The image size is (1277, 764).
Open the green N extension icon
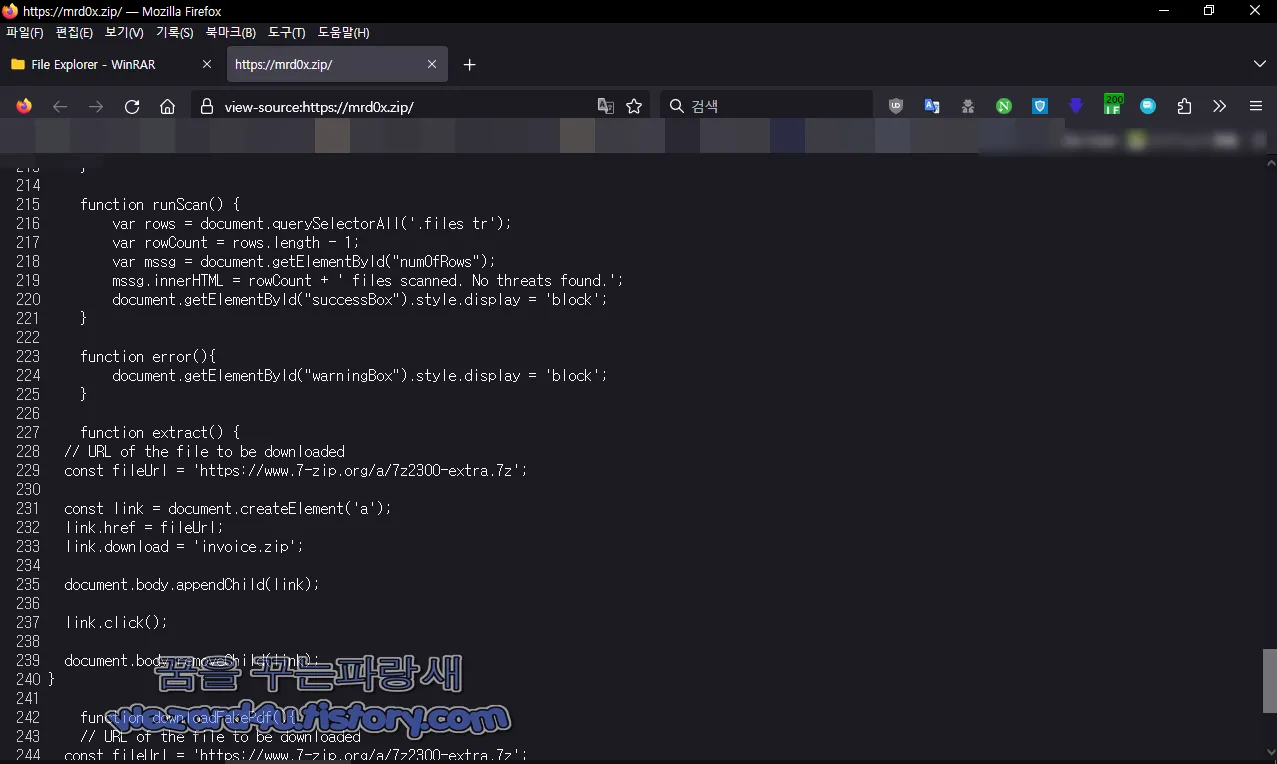[x=1004, y=106]
